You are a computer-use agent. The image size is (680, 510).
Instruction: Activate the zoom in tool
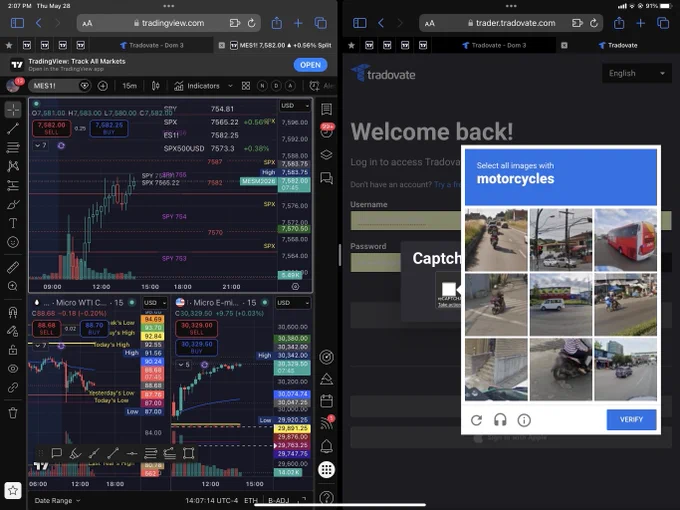[13, 286]
